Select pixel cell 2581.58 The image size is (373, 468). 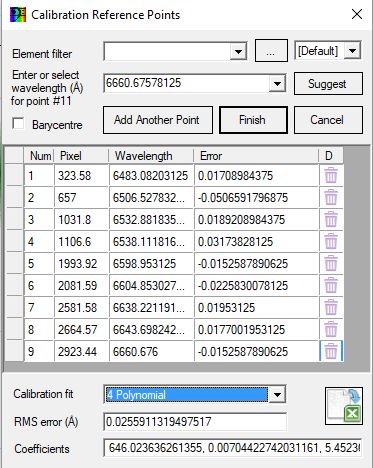pos(82,308)
